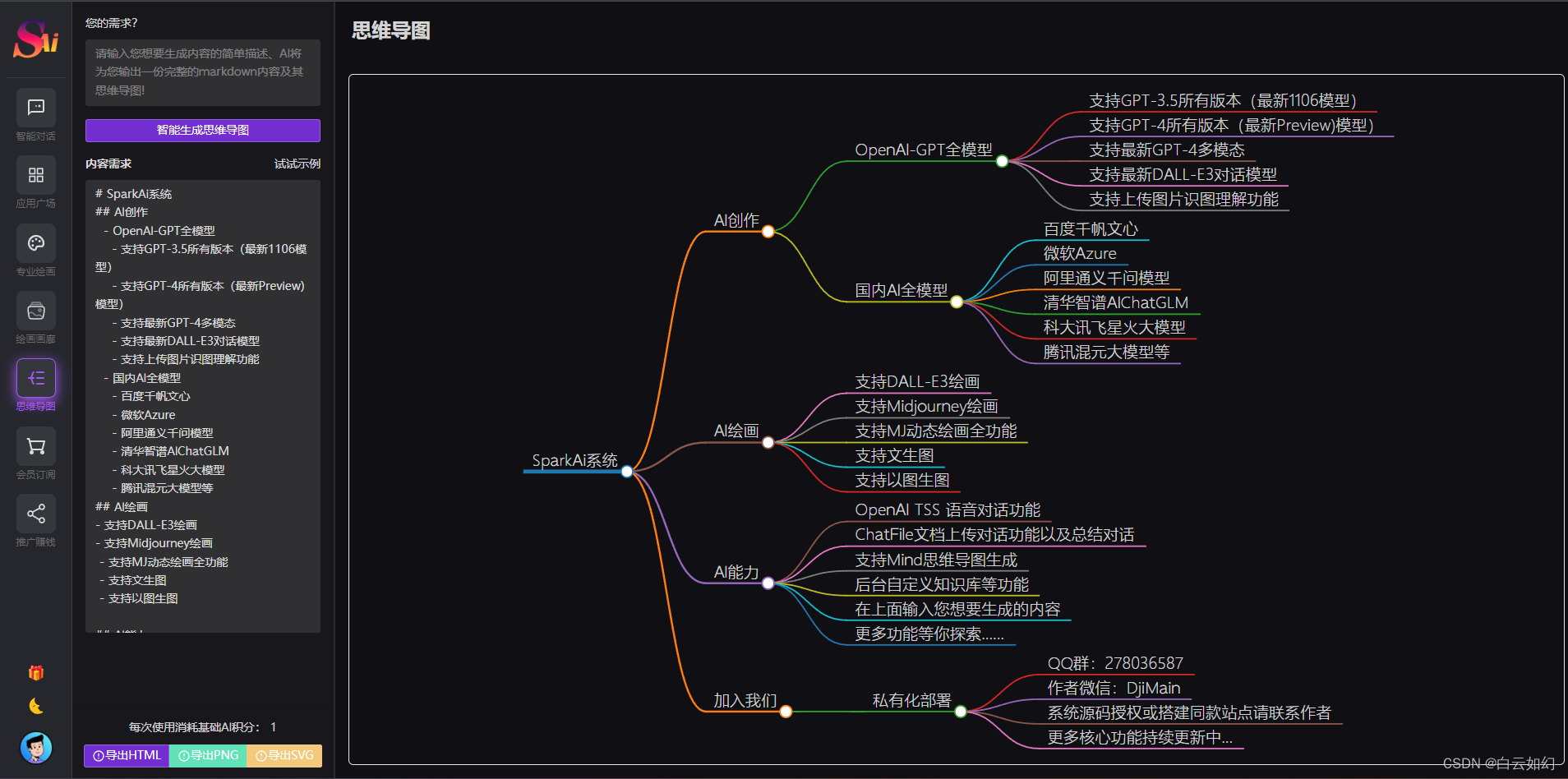Viewport: 1568px width, 779px height.
Task: Click the 作者微信：DjiMain node
Action: (x=1114, y=688)
